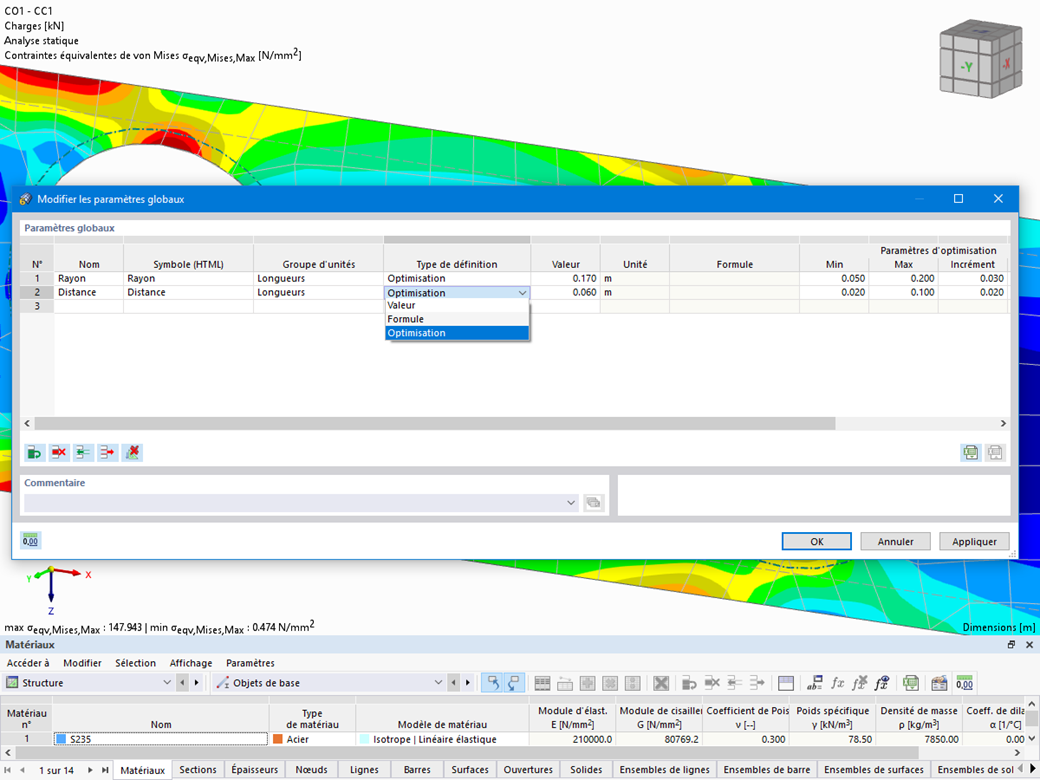The image size is (1040, 780).
Task: Click the next arrow after Objets de base
Action: click(468, 682)
